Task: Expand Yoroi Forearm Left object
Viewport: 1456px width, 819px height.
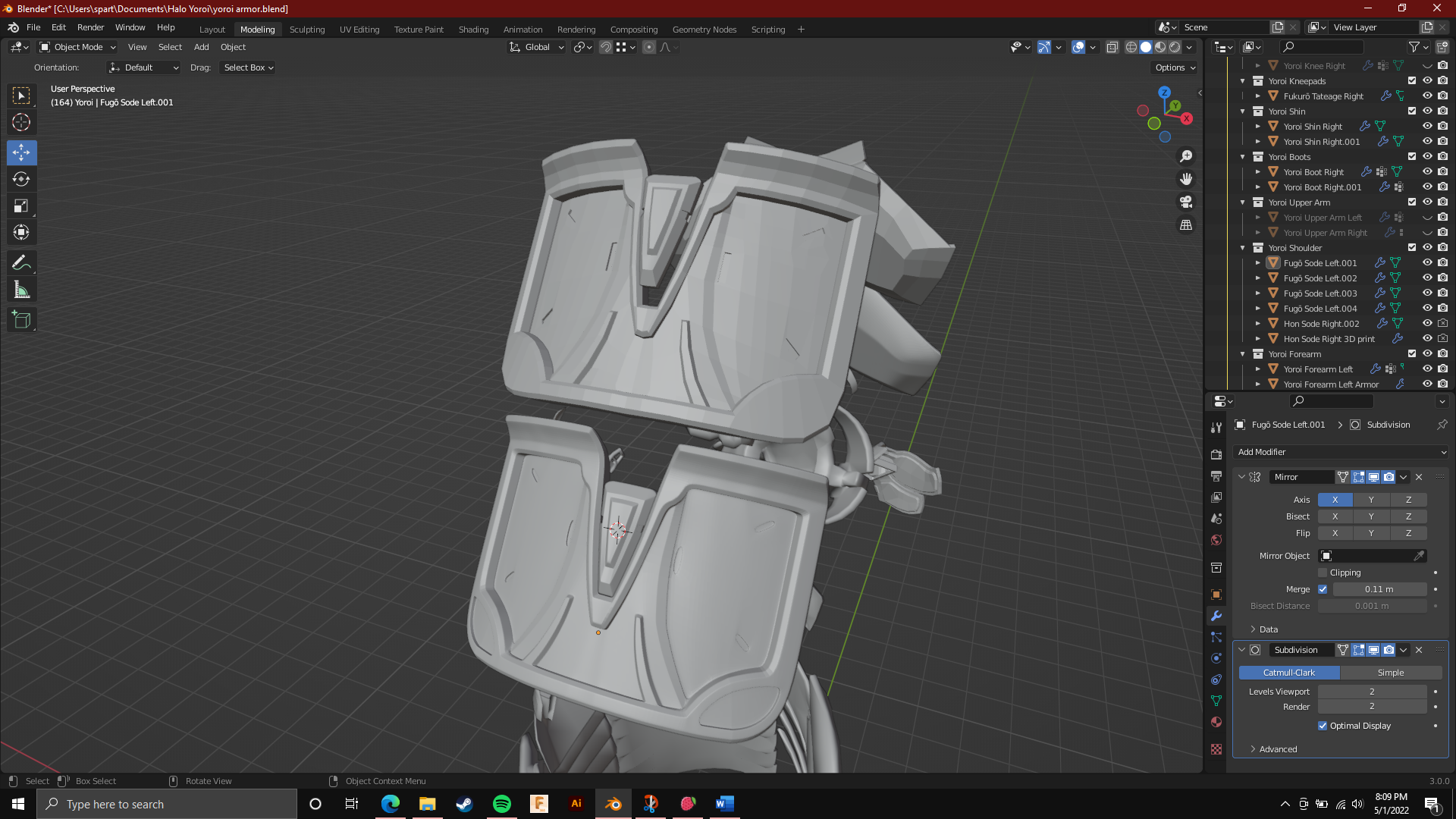Action: coord(1257,369)
